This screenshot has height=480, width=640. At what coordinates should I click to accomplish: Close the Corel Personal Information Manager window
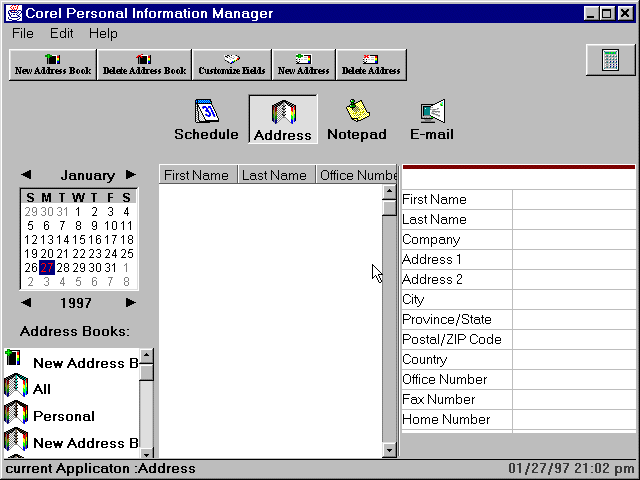click(625, 13)
